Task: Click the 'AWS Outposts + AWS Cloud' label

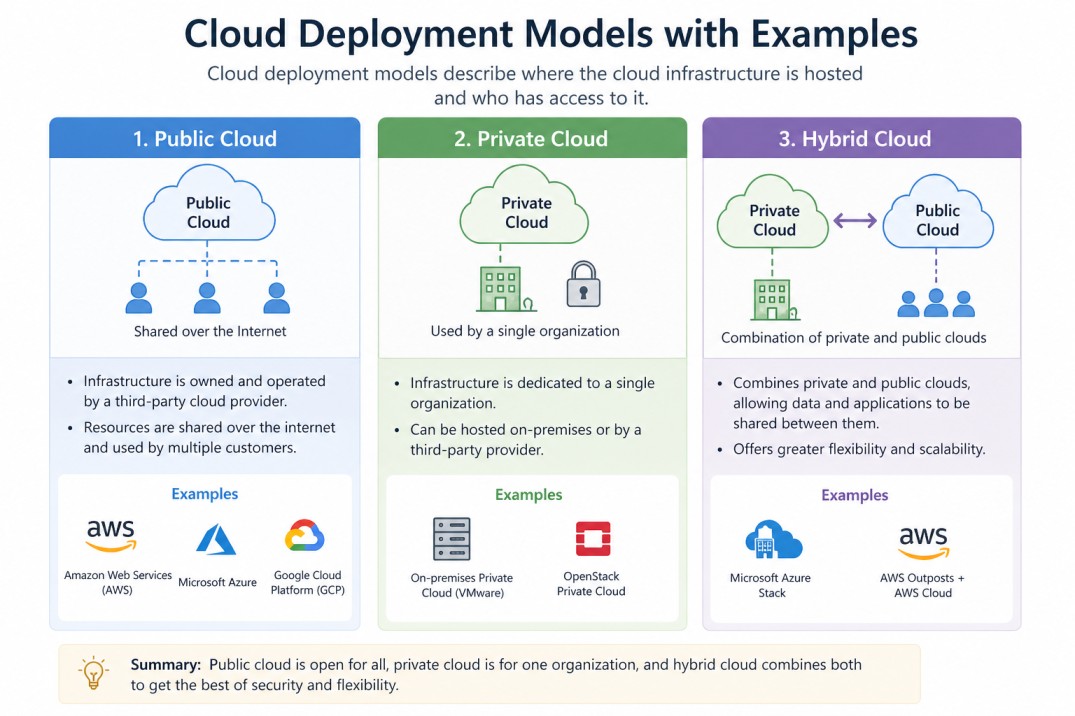Action: point(923,585)
